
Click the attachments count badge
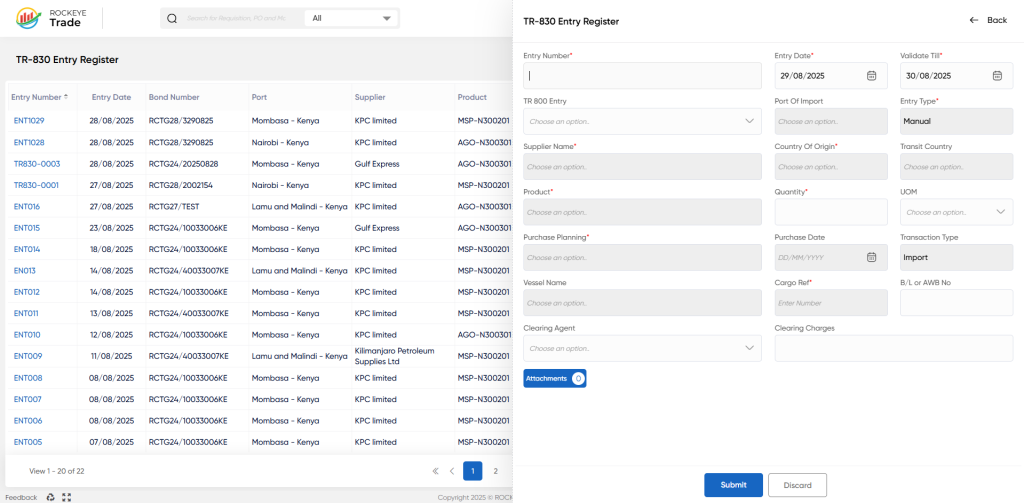(x=578, y=378)
